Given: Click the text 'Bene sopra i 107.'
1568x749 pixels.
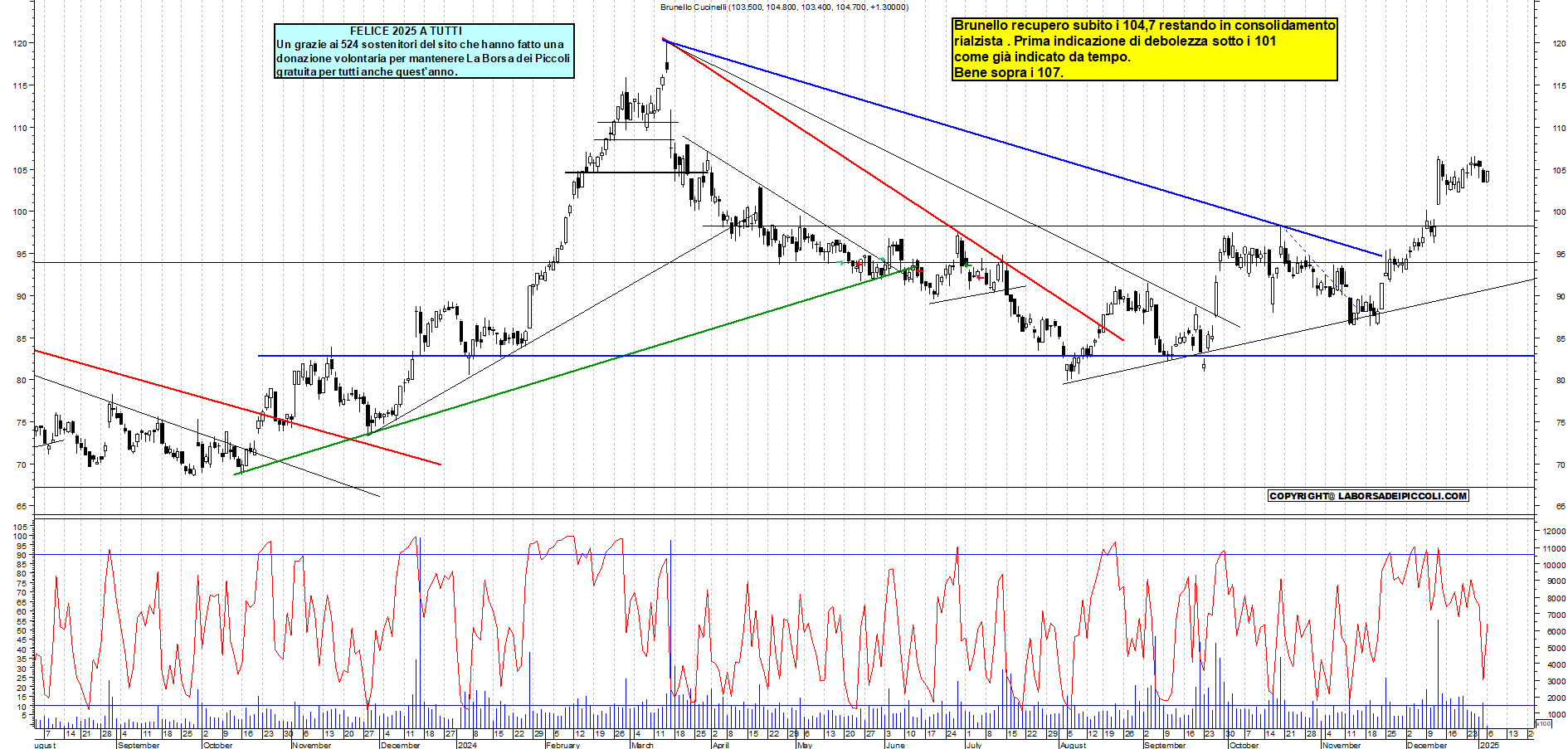Looking at the screenshot, I should tap(1009, 73).
